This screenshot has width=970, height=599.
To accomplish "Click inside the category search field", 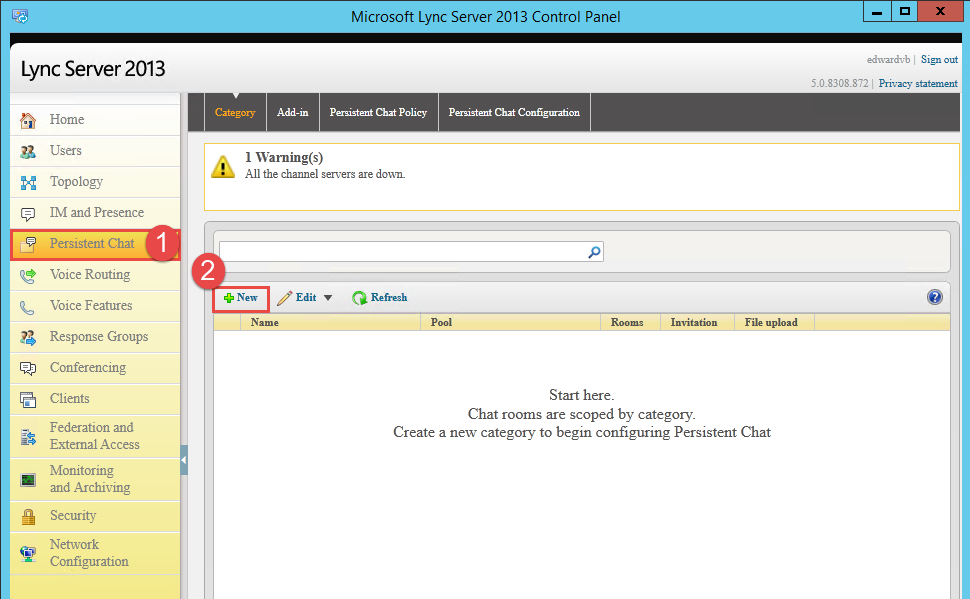I will (x=402, y=252).
